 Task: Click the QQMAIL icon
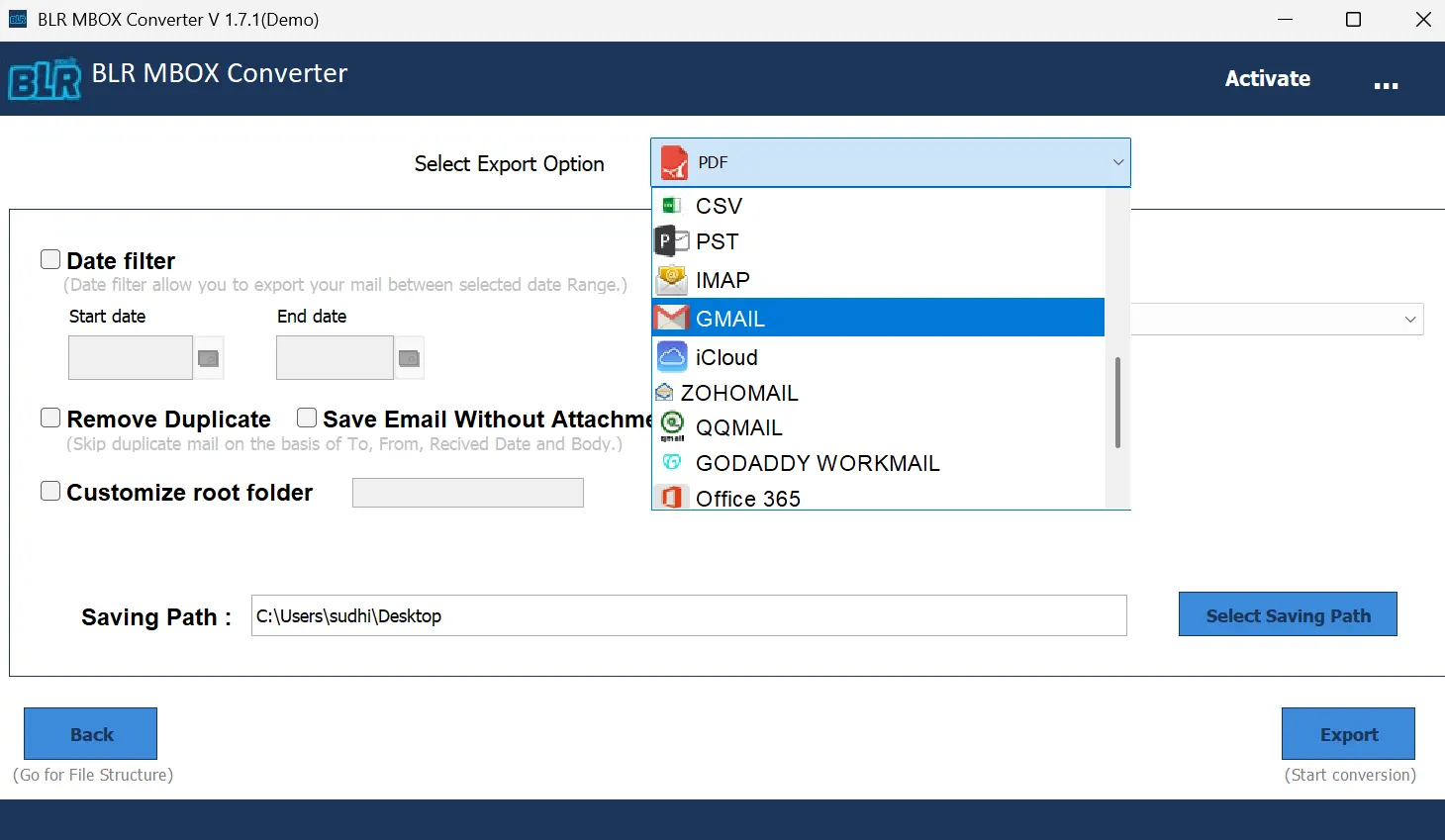point(672,427)
